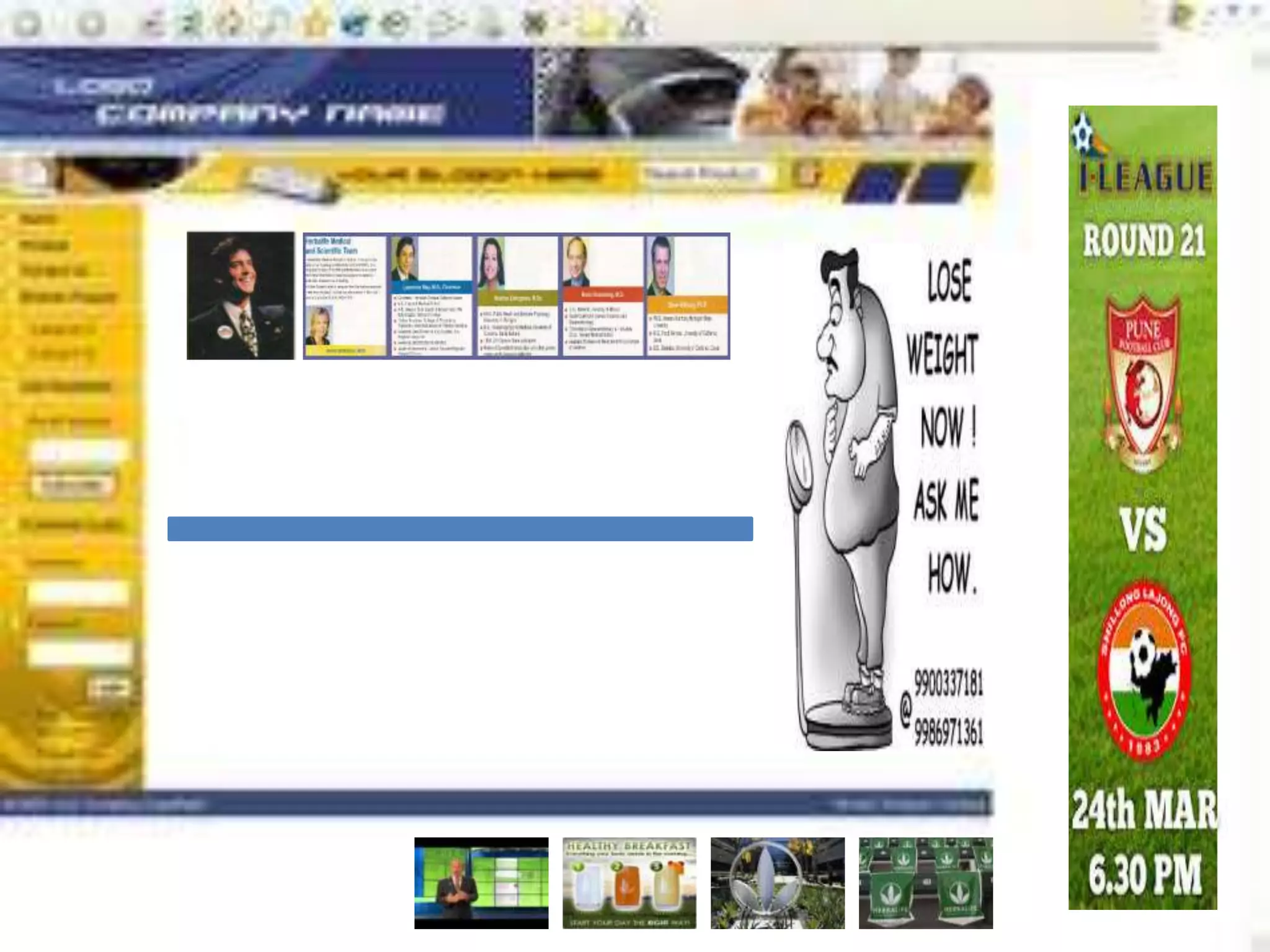Click the browser back button
The width and height of the screenshot is (1270, 952).
pyautogui.click(x=28, y=25)
